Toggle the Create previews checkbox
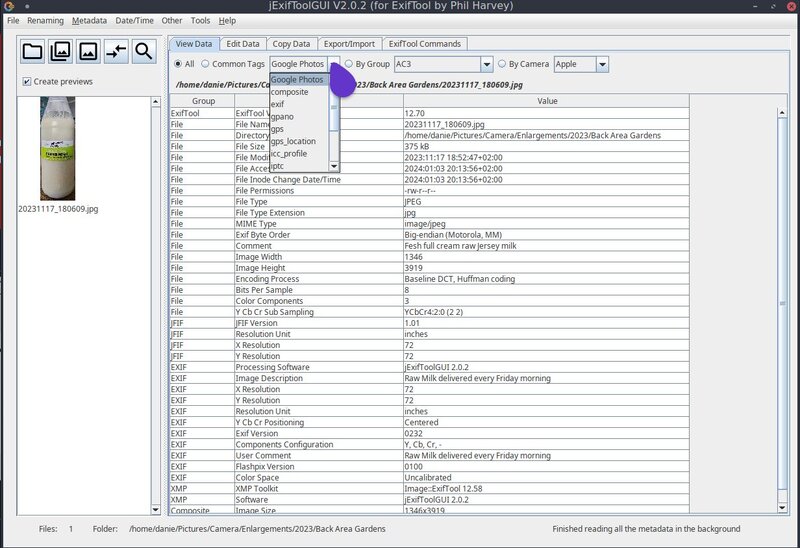 point(27,81)
